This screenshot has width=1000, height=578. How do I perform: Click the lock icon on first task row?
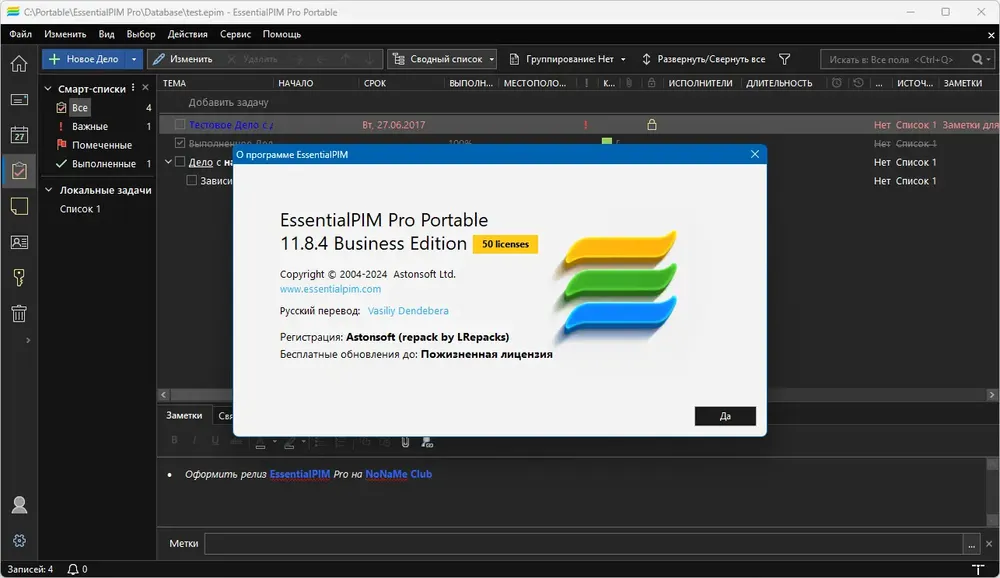652,125
